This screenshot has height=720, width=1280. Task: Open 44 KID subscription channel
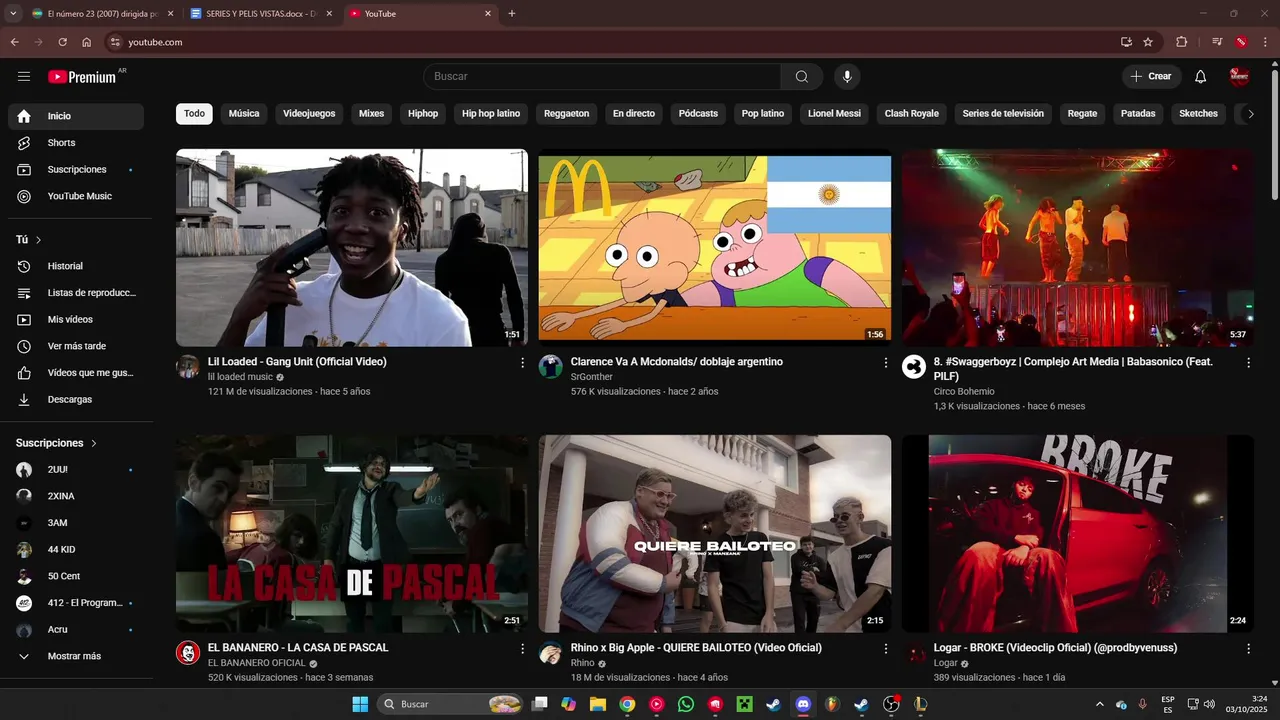click(x=76, y=550)
